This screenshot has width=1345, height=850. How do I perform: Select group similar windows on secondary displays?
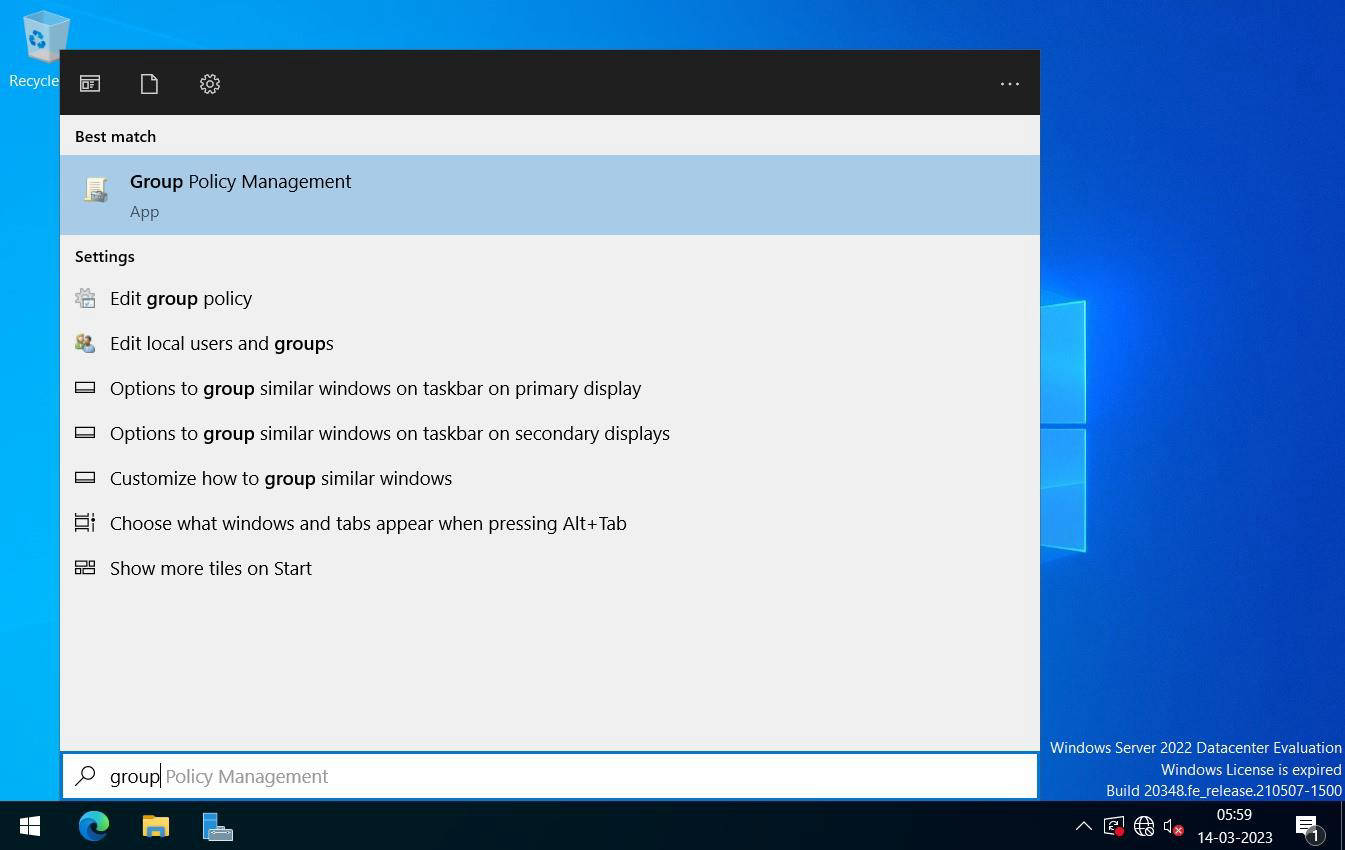click(x=550, y=433)
